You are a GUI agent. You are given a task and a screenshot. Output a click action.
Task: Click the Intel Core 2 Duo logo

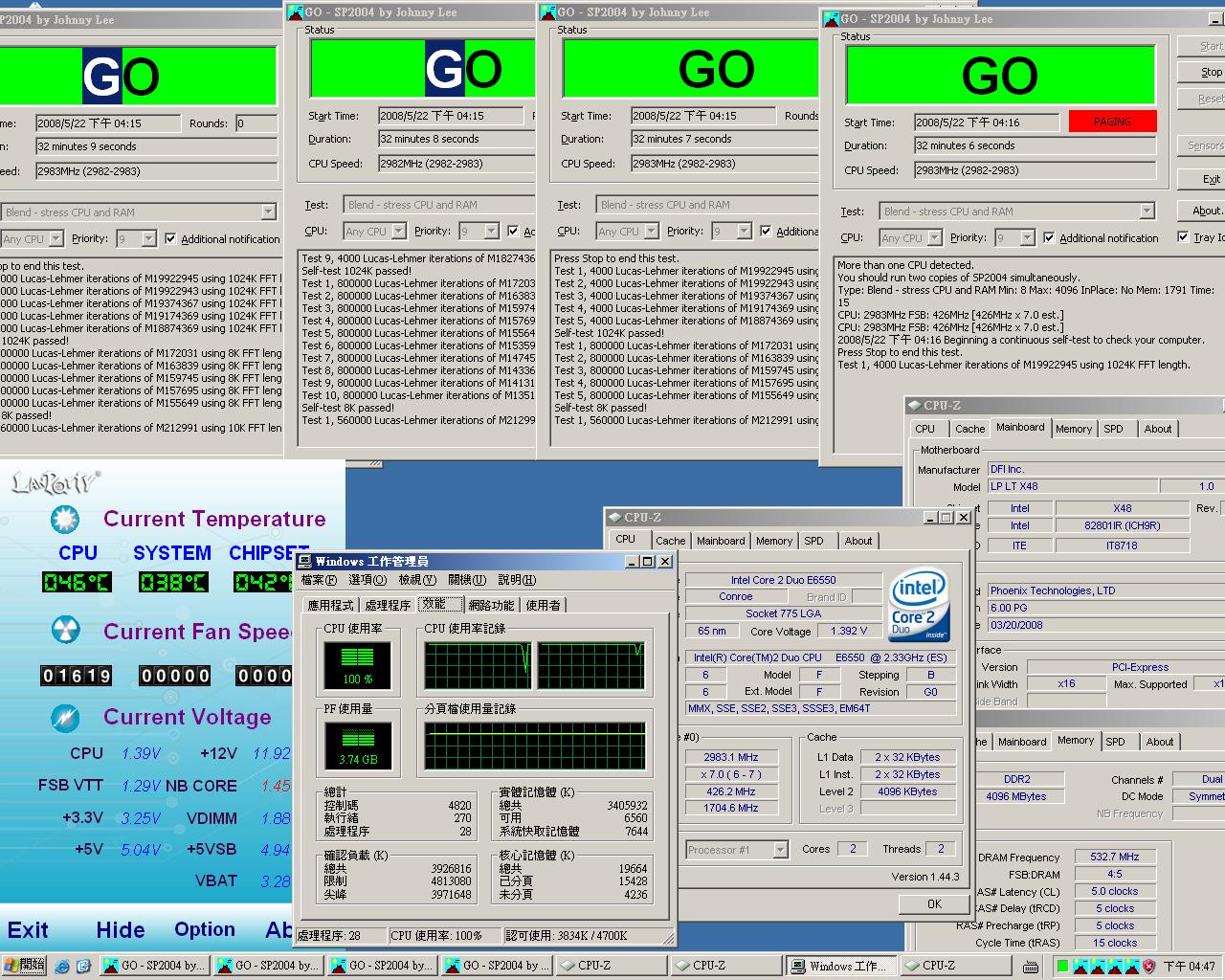tap(919, 605)
